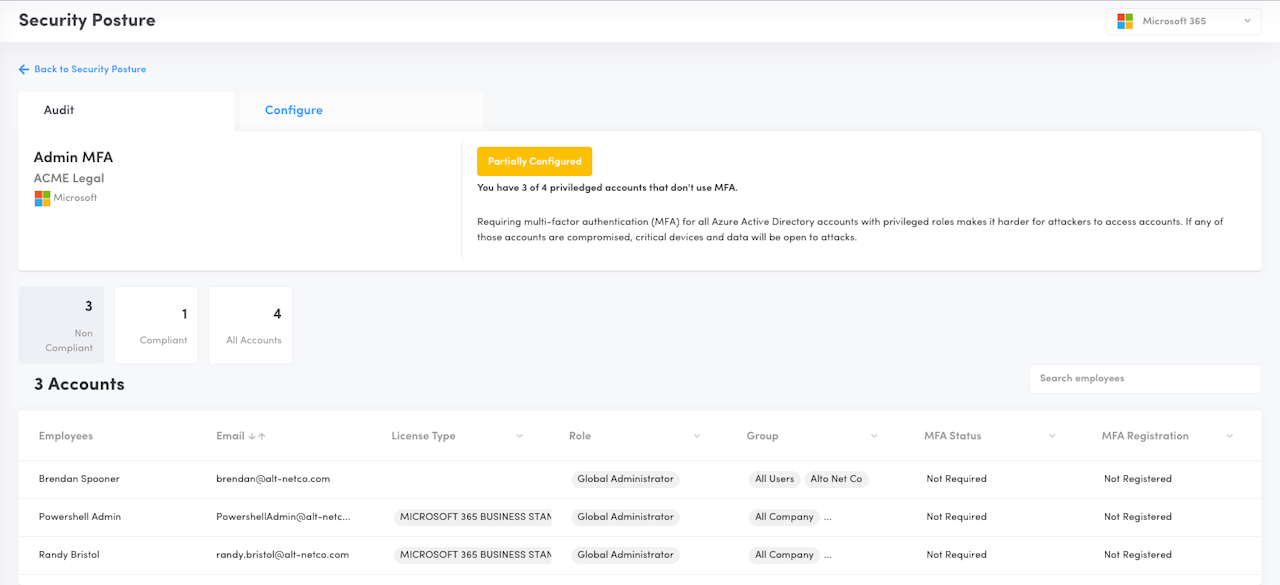Select the Audit tab

59,111
